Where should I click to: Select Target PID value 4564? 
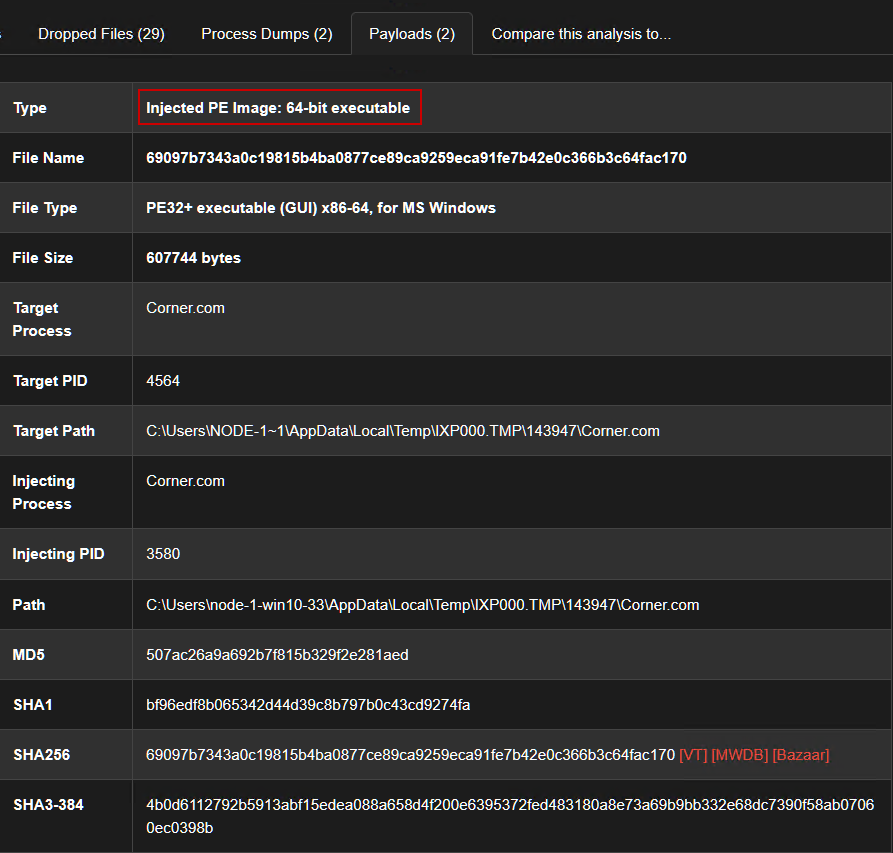pos(163,381)
